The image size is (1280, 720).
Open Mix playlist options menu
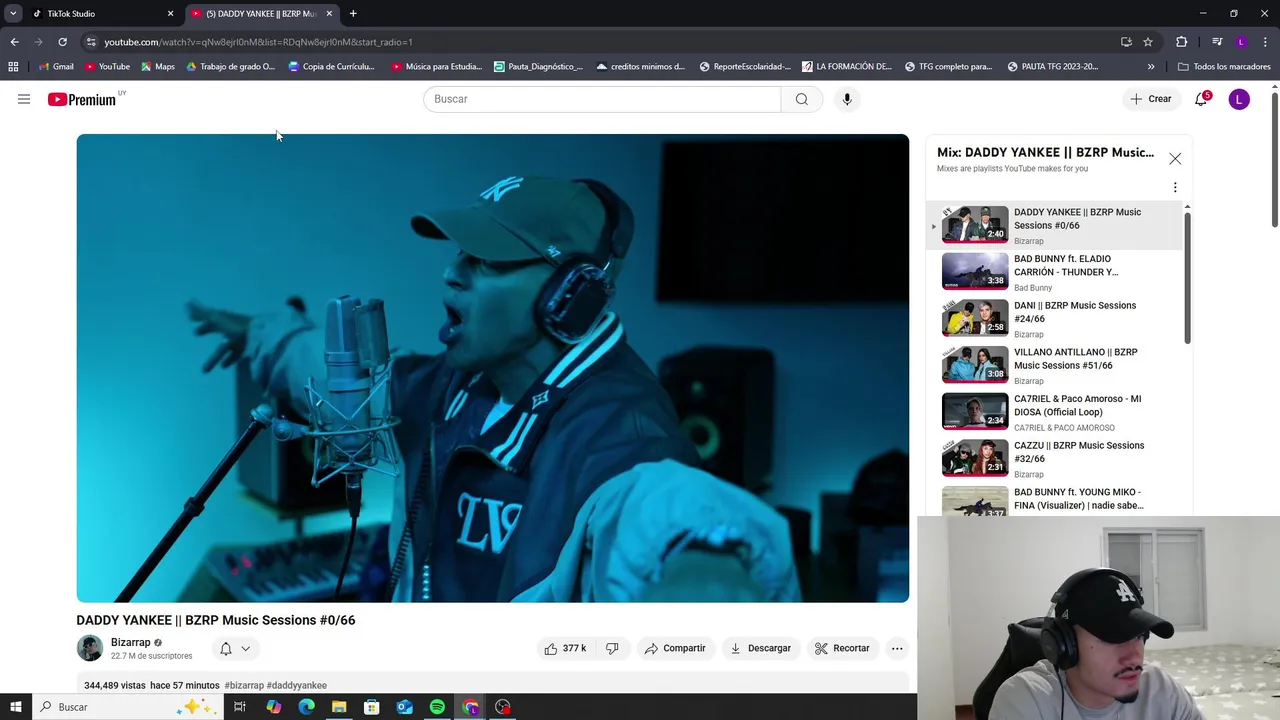click(1175, 187)
